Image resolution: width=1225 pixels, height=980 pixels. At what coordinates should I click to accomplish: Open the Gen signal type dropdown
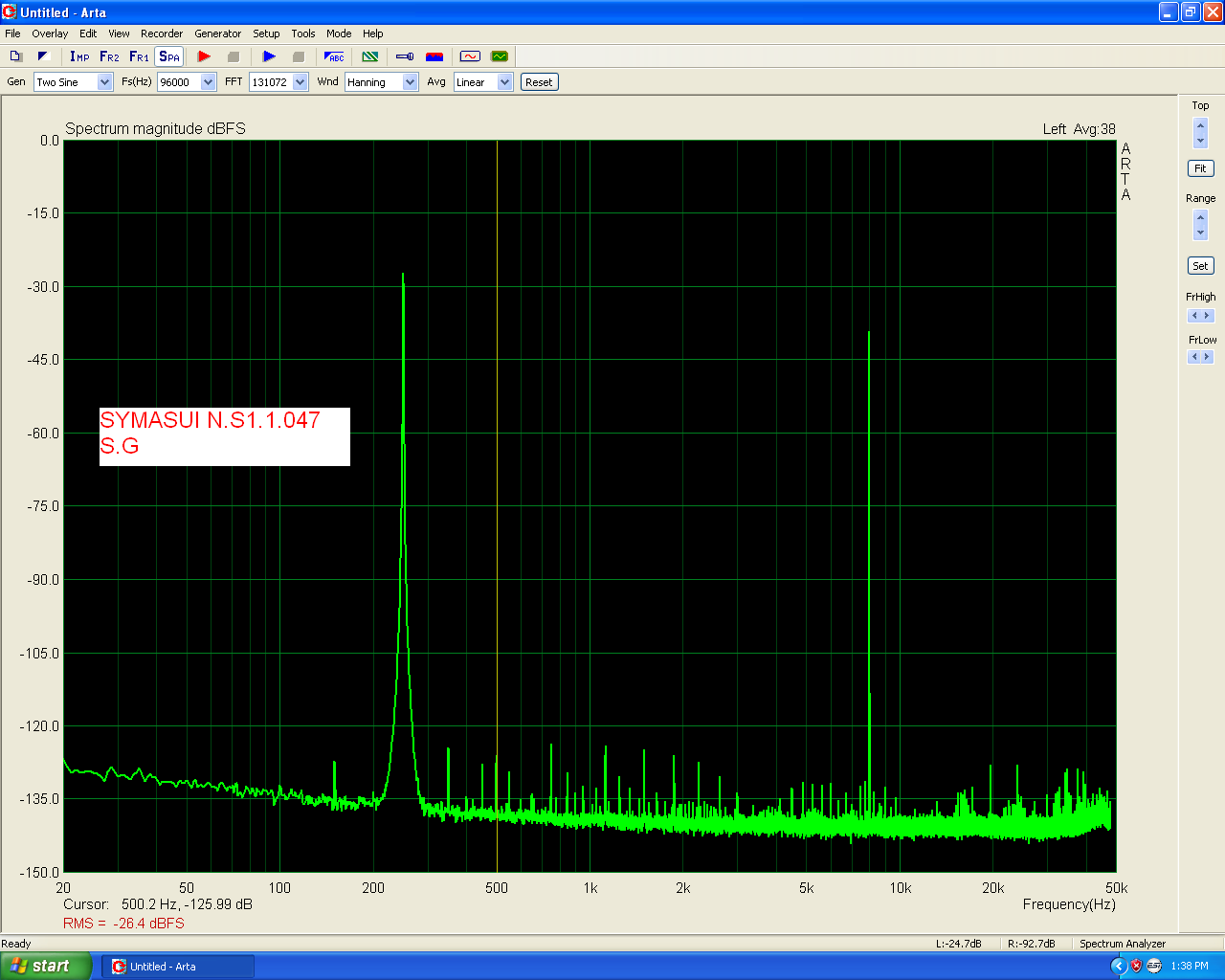pyautogui.click(x=105, y=82)
